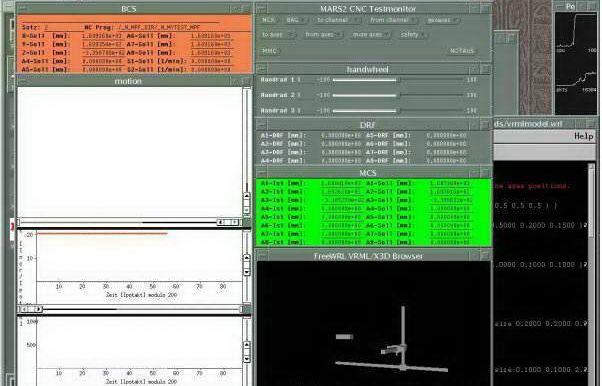The width and height of the screenshot is (602, 386).
Task: Click the vertical scrollbar of the vrmlmodel.wrl text window
Action: coord(591,273)
